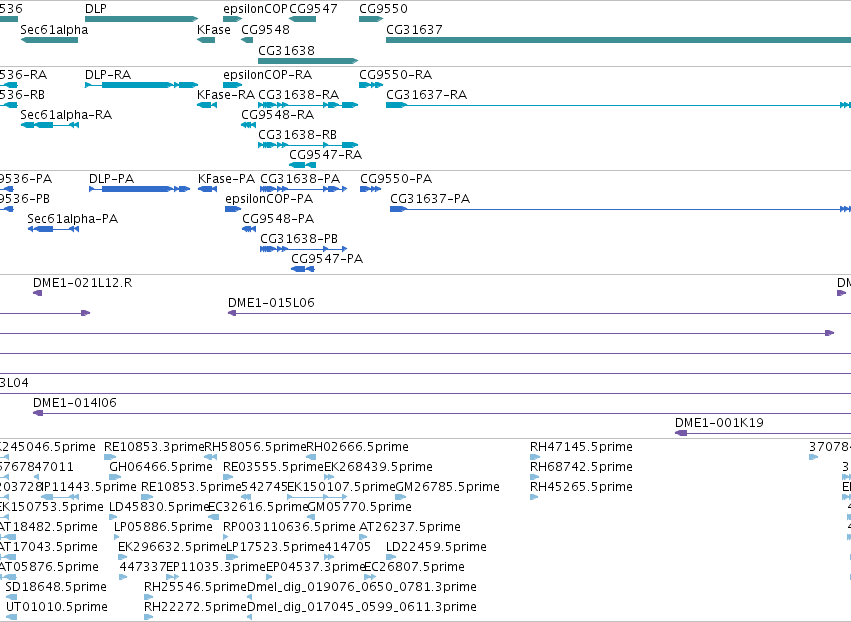Click the LP05886.5prime EST label
This screenshot has height=622, width=851.
click(163, 528)
